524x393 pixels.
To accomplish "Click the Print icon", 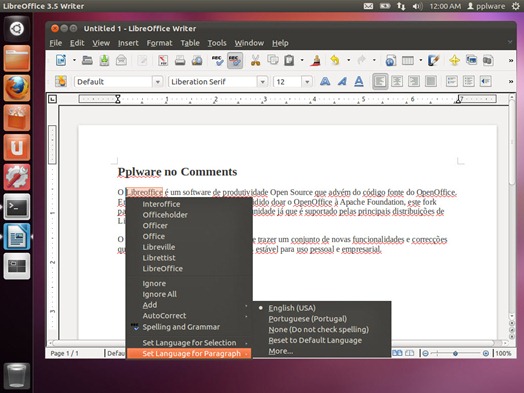I will (x=180, y=60).
